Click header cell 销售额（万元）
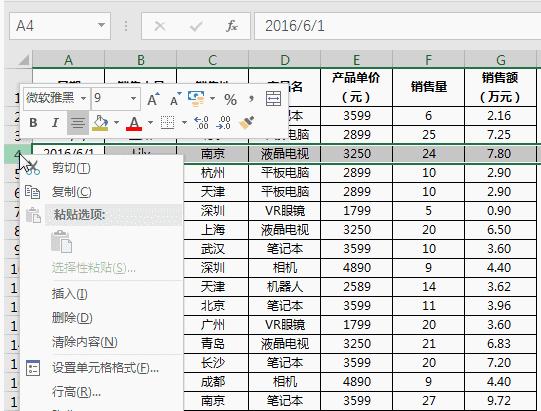 tap(501, 87)
